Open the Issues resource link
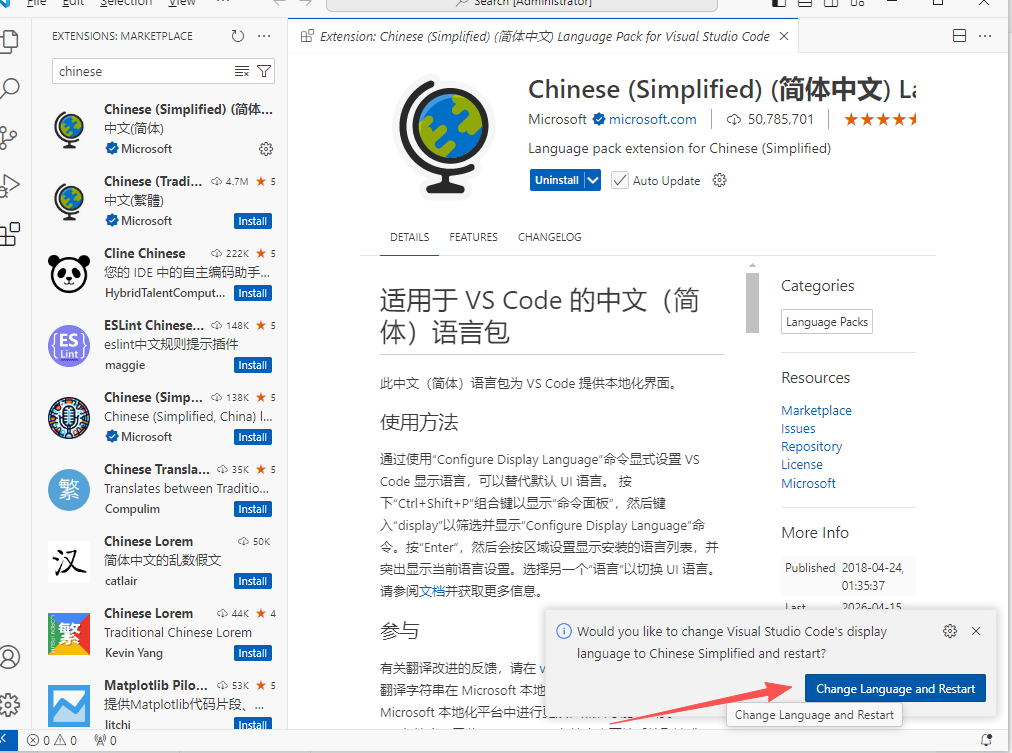 [x=798, y=428]
